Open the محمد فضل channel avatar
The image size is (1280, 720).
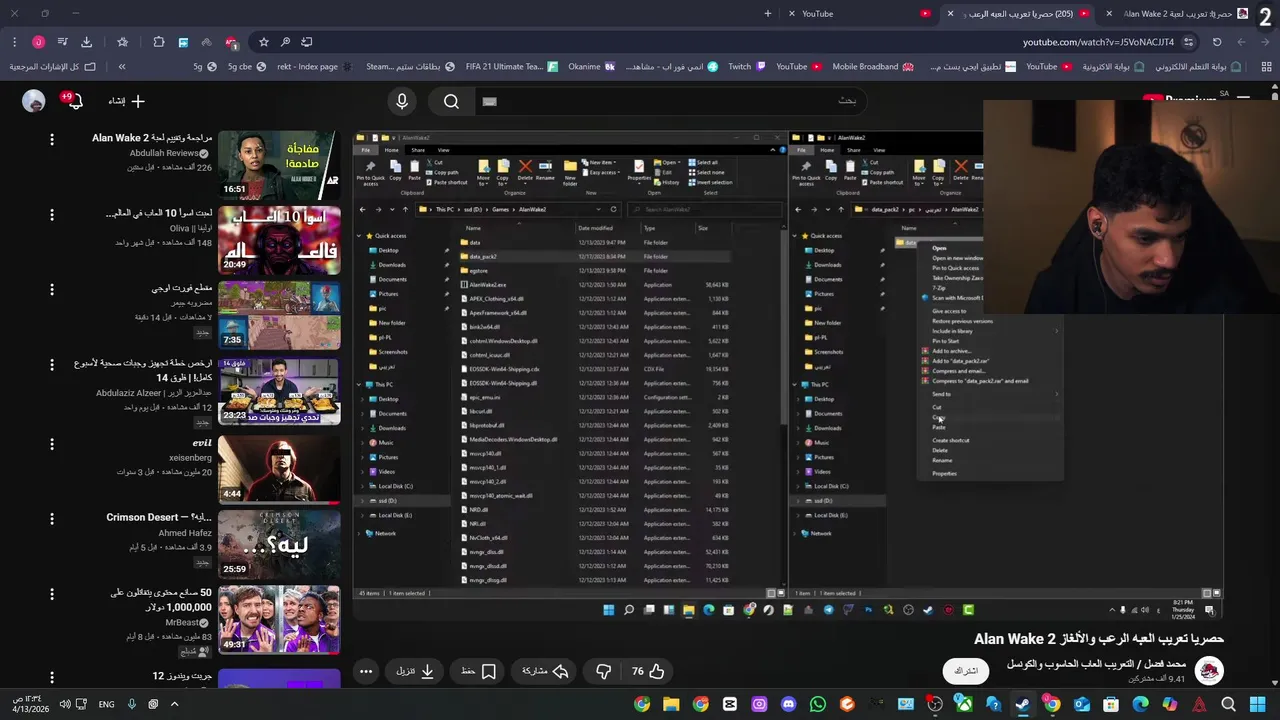pyautogui.click(x=1209, y=671)
